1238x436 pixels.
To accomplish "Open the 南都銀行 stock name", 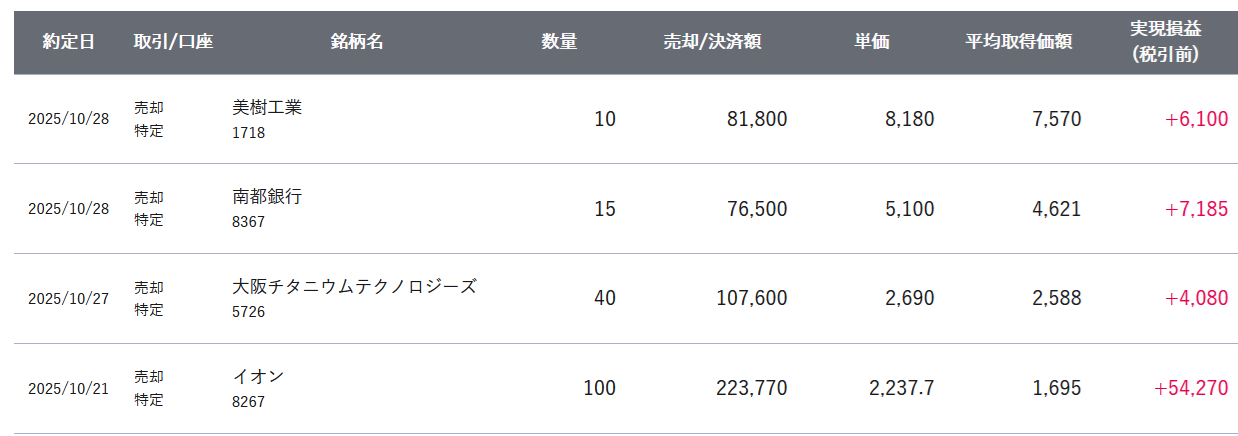I will pyautogui.click(x=267, y=197).
